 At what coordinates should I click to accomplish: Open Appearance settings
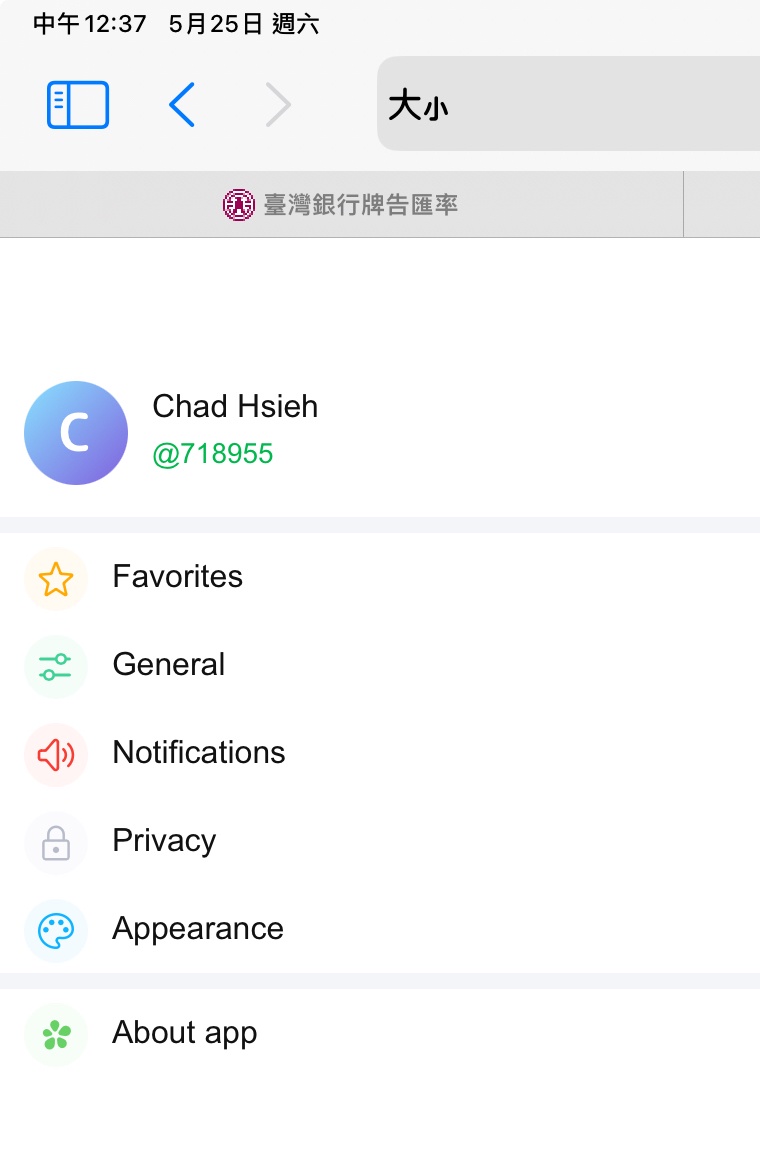point(198,929)
